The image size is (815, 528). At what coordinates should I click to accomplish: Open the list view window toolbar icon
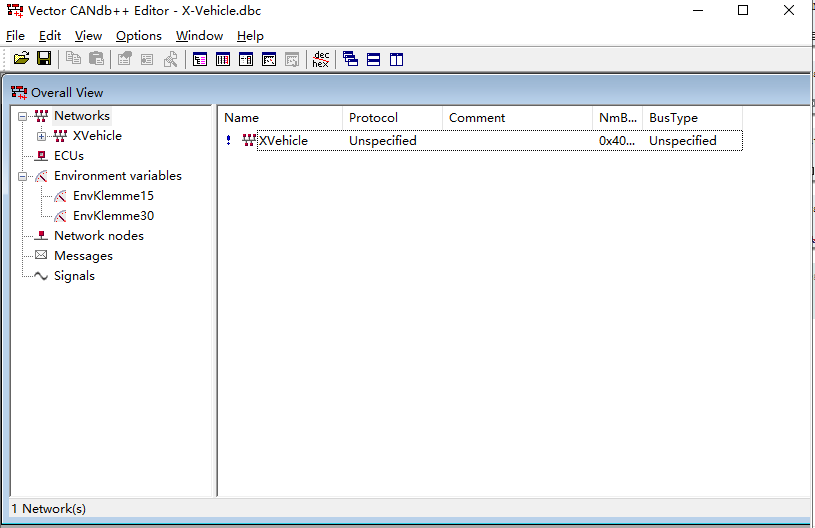pyautogui.click(x=223, y=60)
